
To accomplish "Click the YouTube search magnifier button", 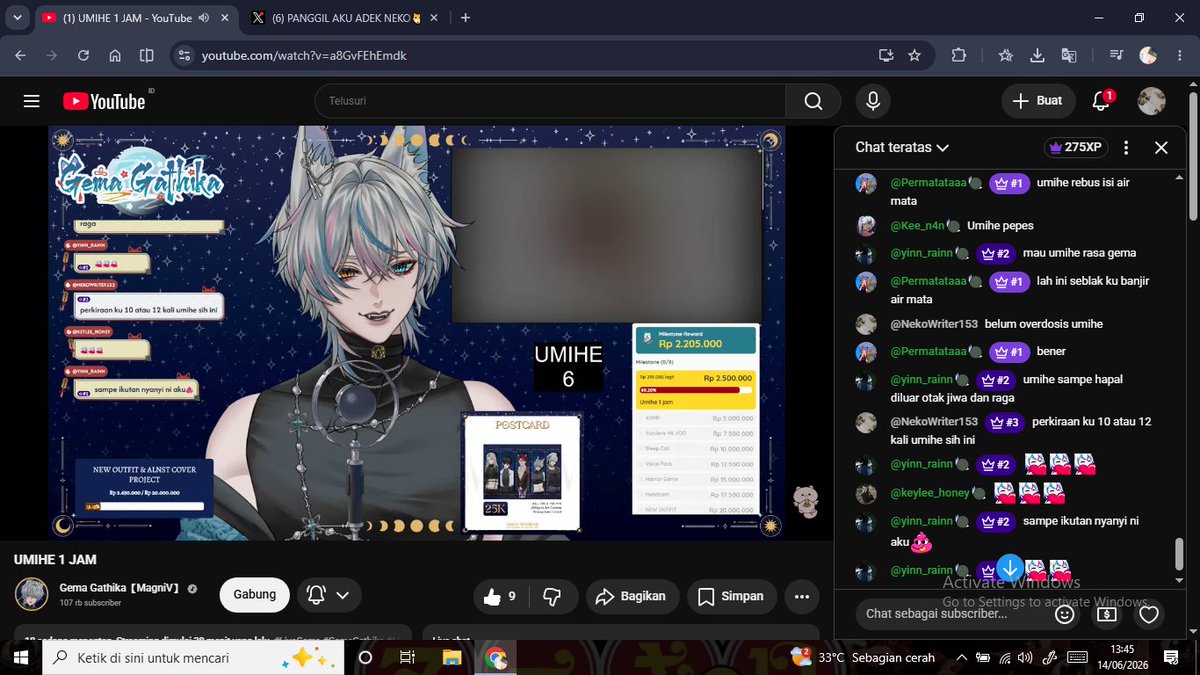I will pyautogui.click(x=813, y=101).
